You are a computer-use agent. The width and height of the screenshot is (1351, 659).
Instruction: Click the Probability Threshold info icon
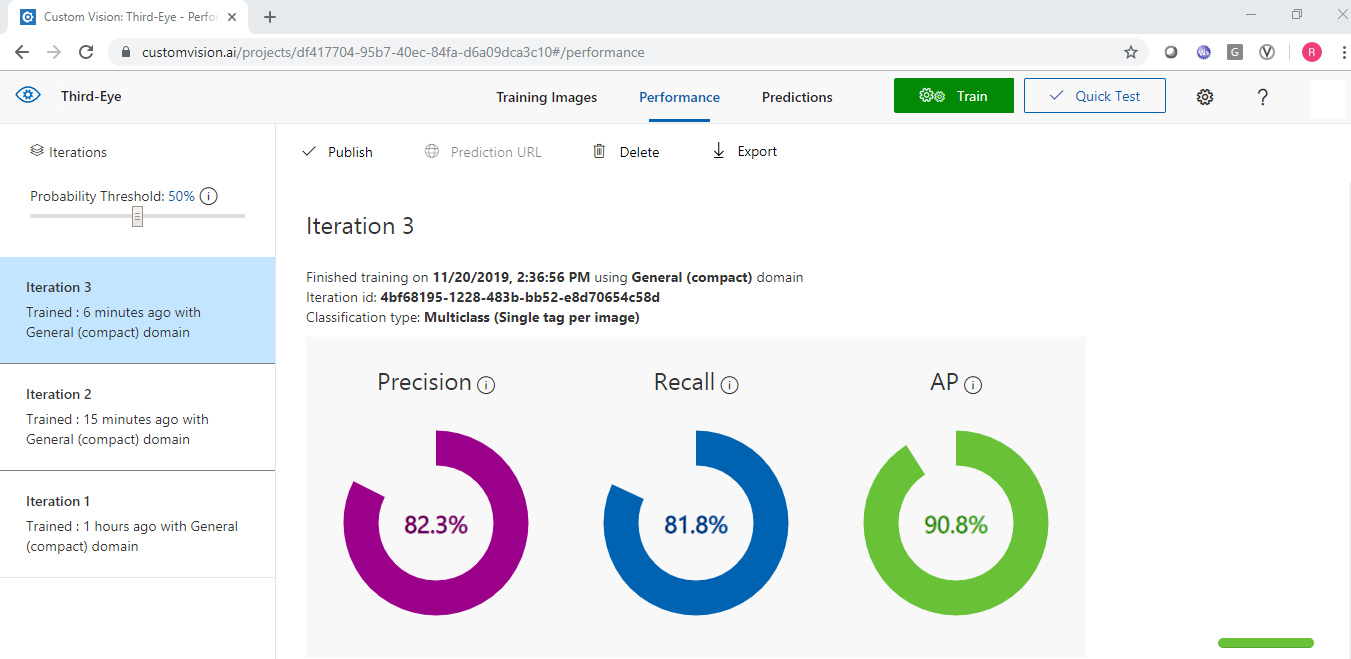208,197
